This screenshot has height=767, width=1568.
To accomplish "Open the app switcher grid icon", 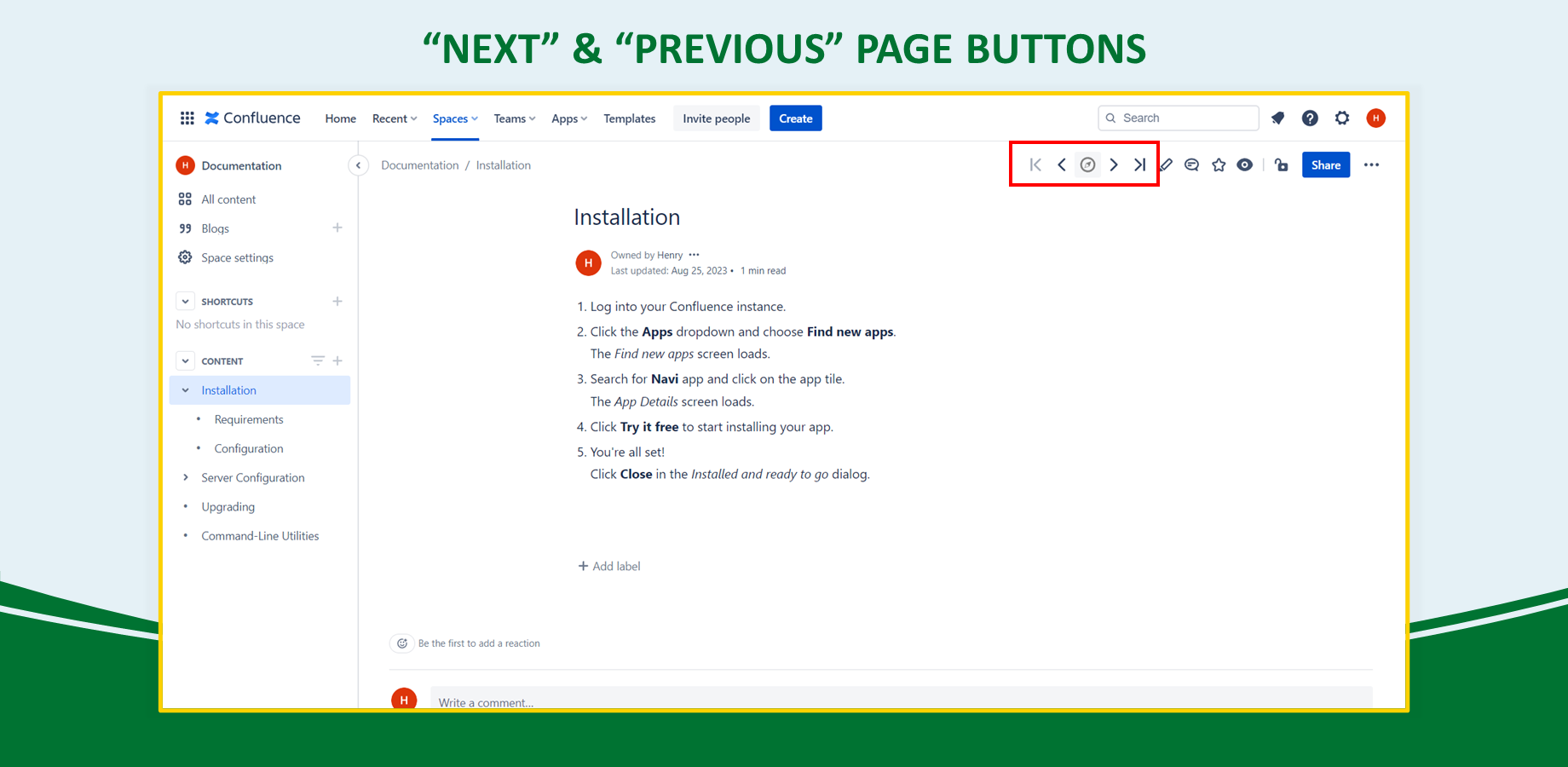I will tap(187, 118).
